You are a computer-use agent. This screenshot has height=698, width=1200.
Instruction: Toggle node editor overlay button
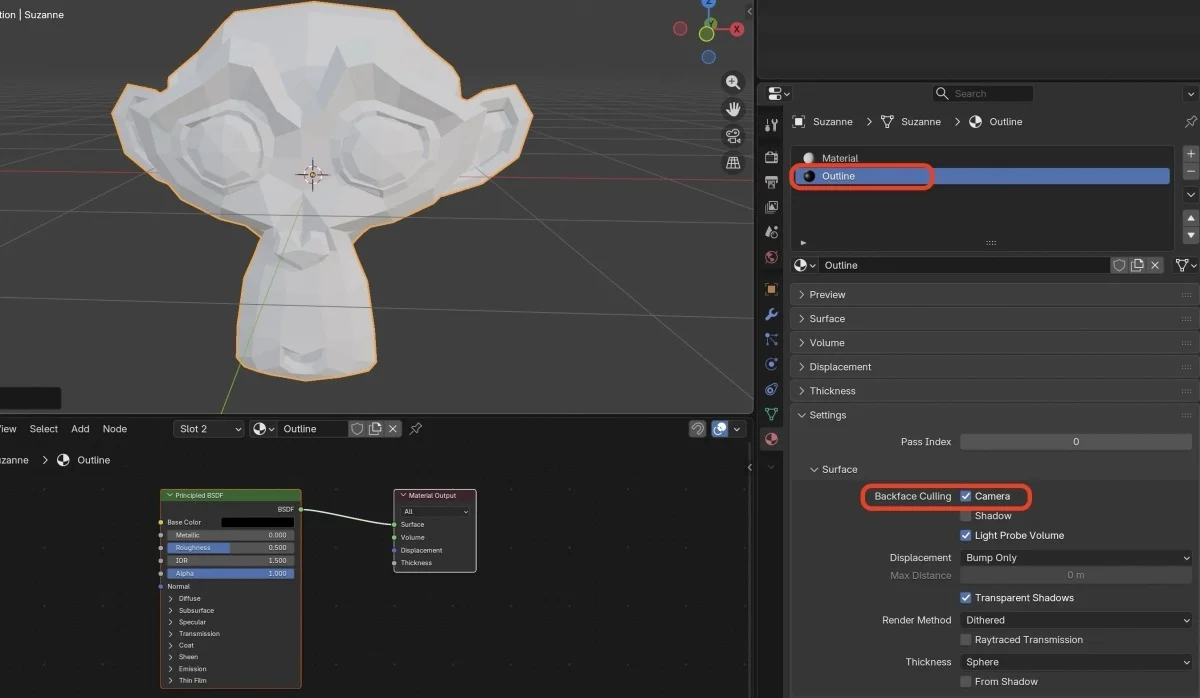click(719, 429)
